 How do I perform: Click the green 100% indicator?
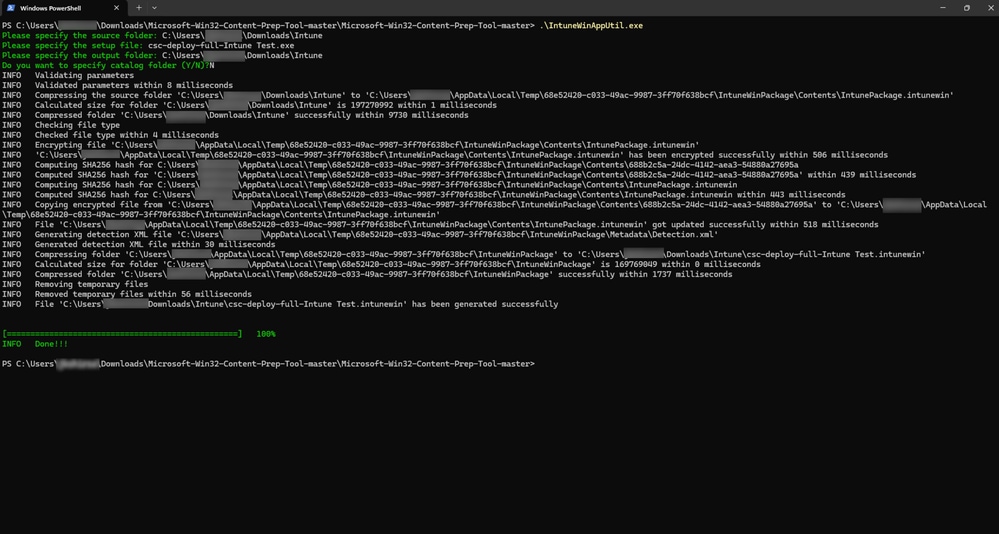(x=266, y=334)
